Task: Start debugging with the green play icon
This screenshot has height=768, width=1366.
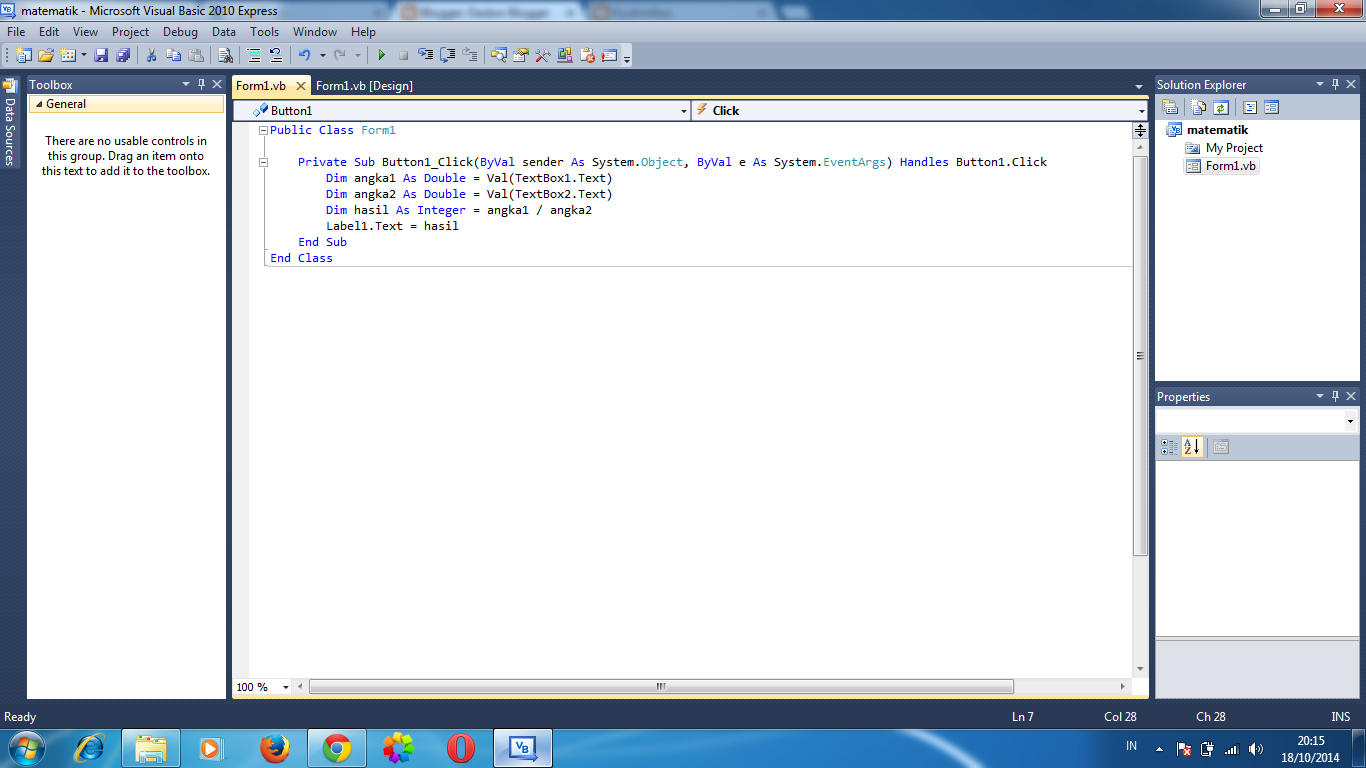Action: [x=382, y=55]
